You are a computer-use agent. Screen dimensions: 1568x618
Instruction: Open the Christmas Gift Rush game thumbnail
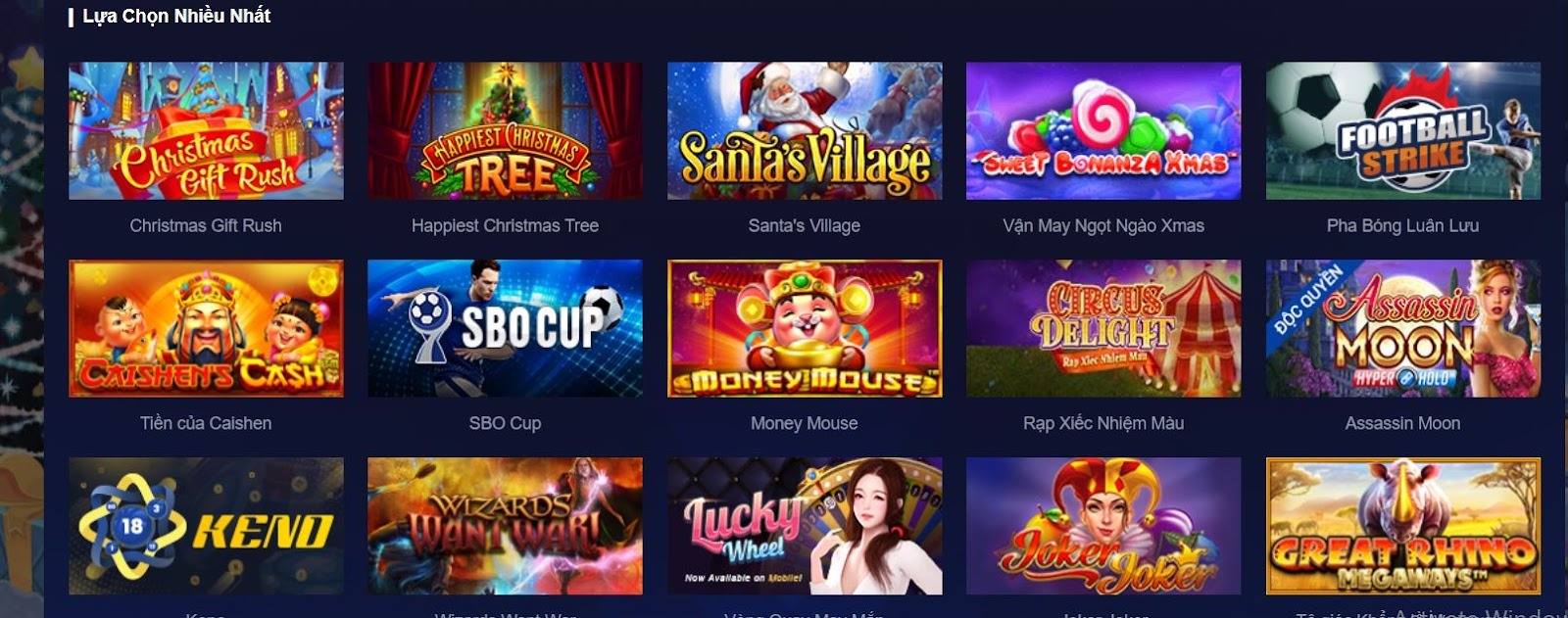(206, 131)
